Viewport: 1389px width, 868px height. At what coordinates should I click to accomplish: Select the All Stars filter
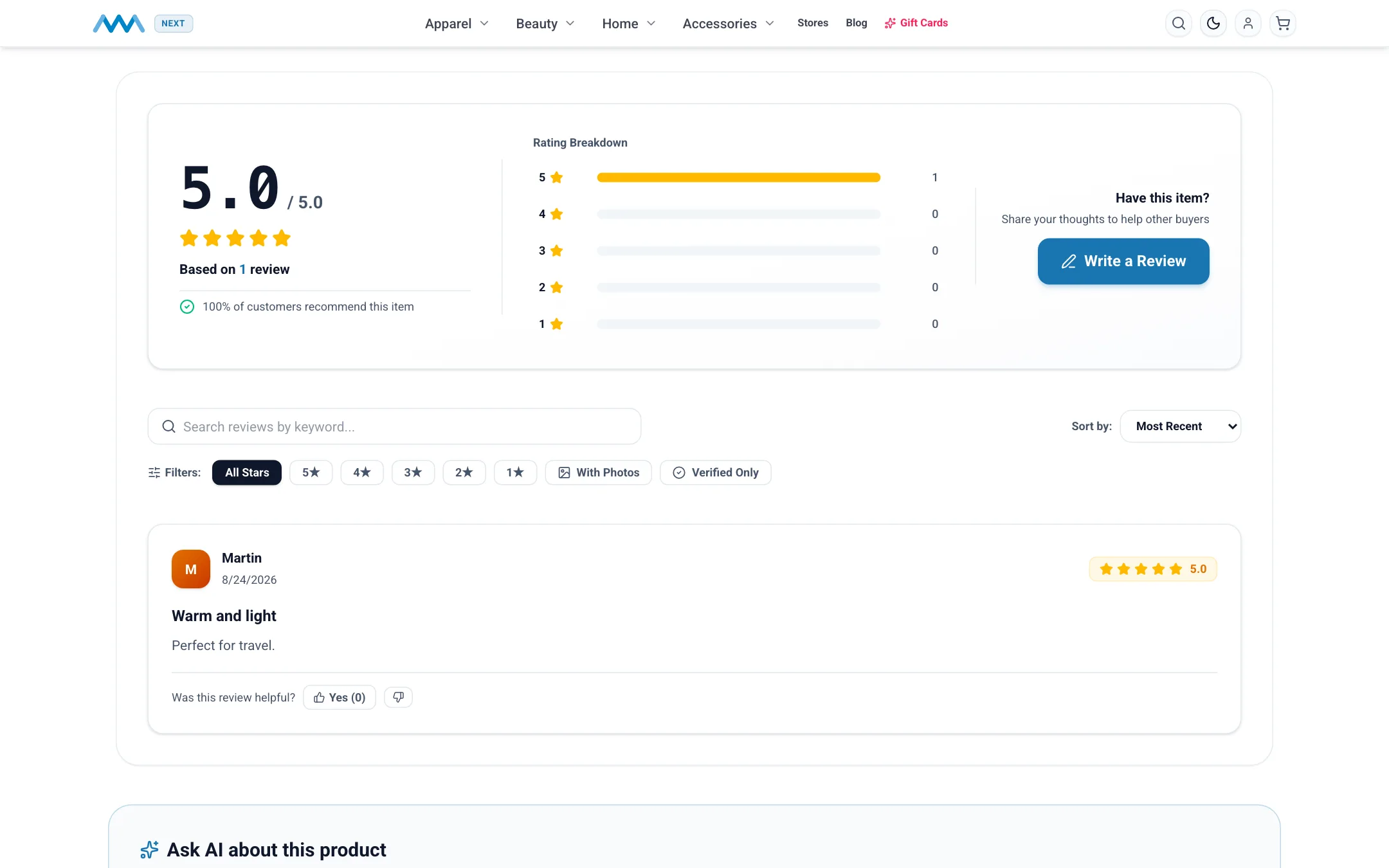pyautogui.click(x=247, y=473)
